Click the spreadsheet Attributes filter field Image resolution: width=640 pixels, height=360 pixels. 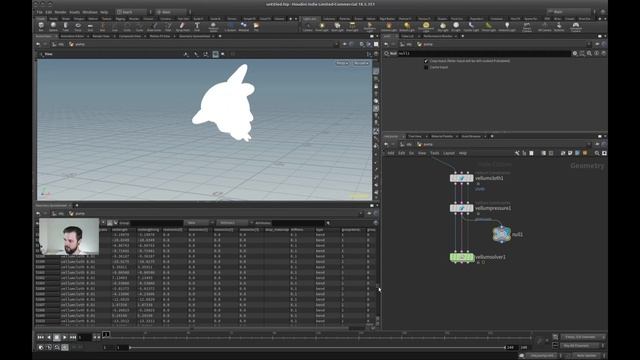pyautogui.click(x=298, y=223)
